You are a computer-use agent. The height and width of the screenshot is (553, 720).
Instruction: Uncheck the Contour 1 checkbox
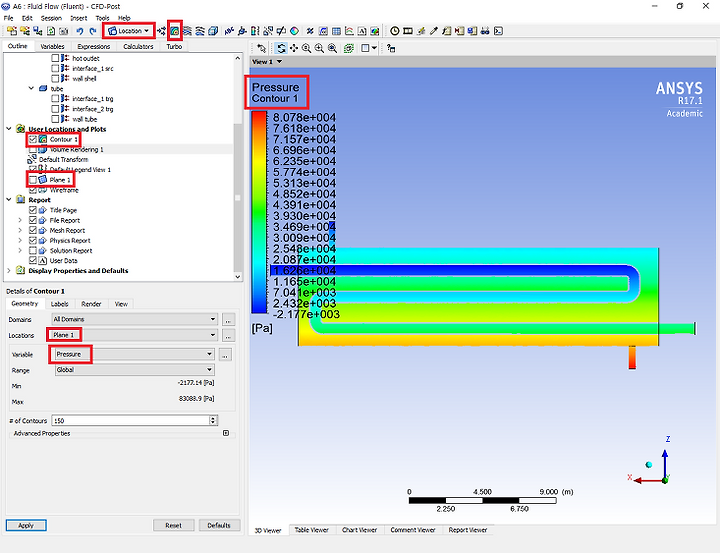click(33, 139)
